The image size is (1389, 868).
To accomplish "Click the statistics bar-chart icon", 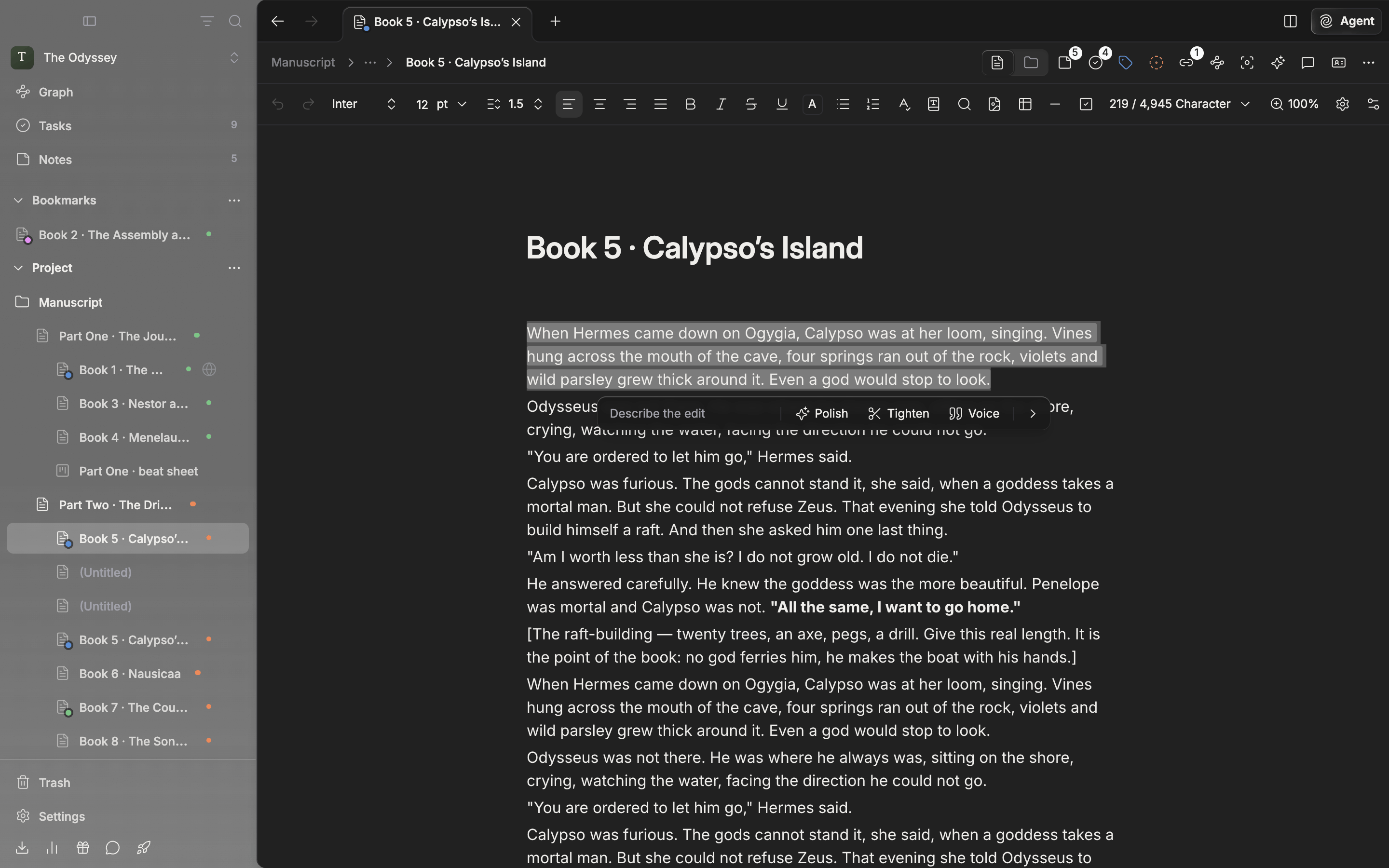I will 52,848.
